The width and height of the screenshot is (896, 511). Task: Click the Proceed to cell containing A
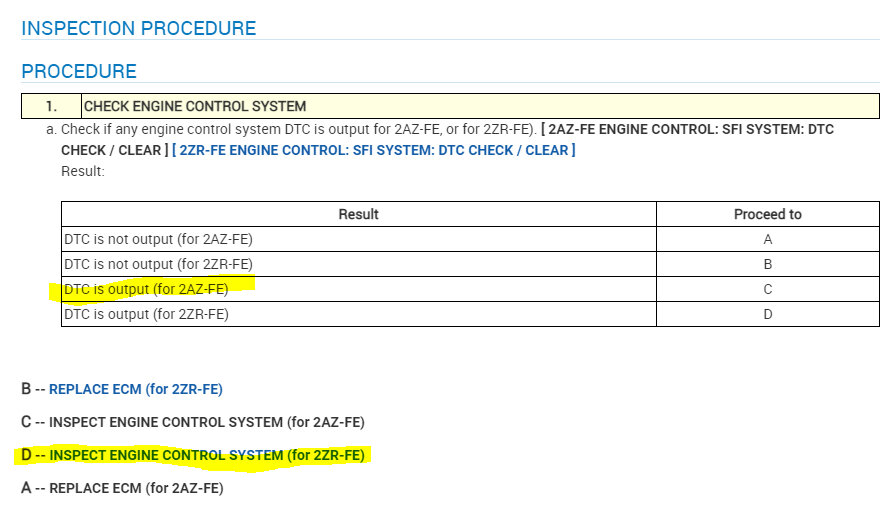[767, 239]
